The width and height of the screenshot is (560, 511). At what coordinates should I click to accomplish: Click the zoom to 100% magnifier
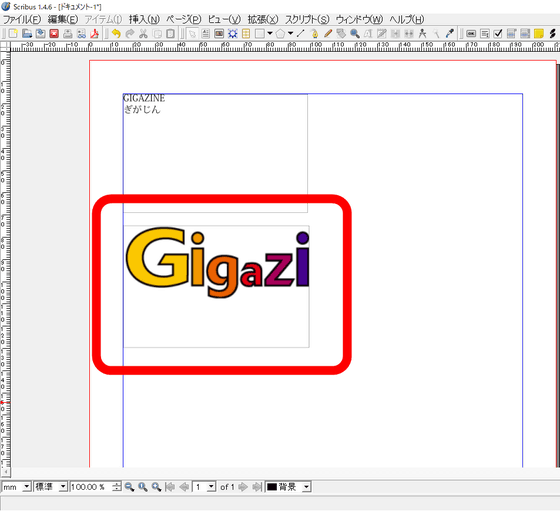click(143, 487)
